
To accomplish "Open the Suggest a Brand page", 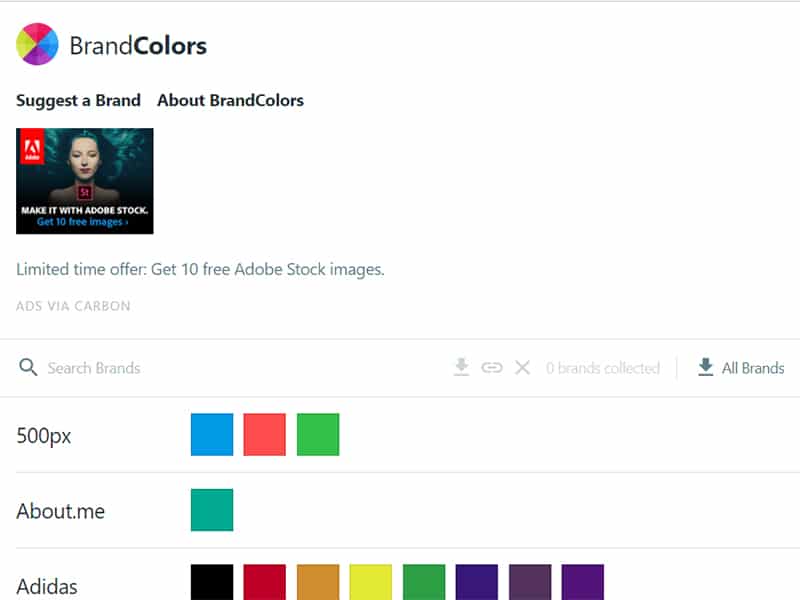I will 78,100.
